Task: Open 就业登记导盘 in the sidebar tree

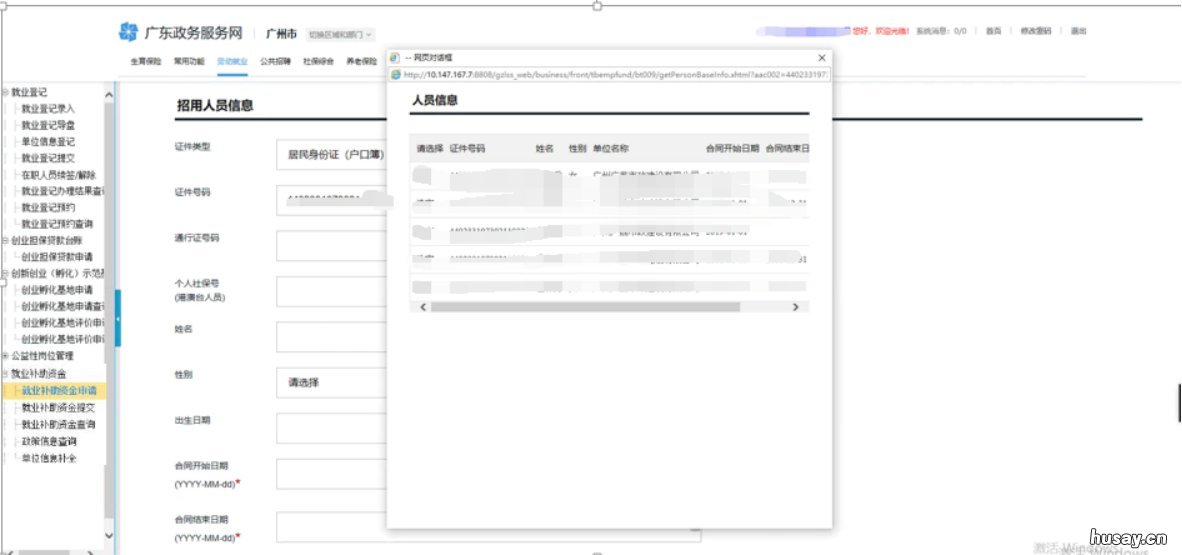Action: [47, 125]
